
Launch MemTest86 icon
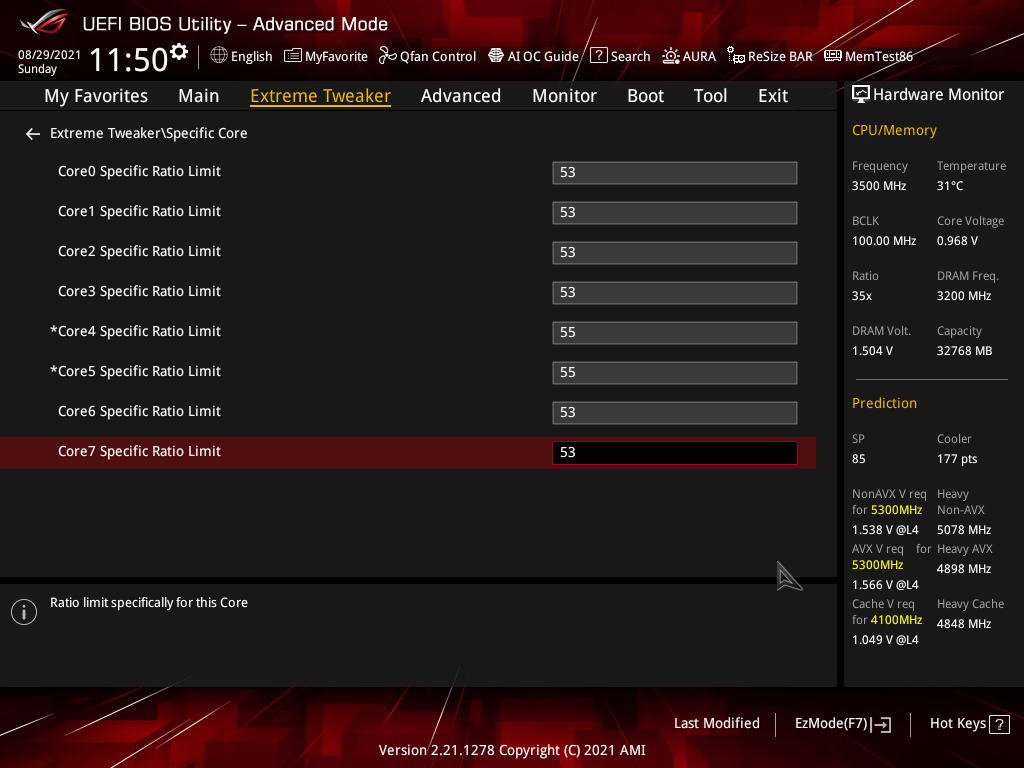833,56
